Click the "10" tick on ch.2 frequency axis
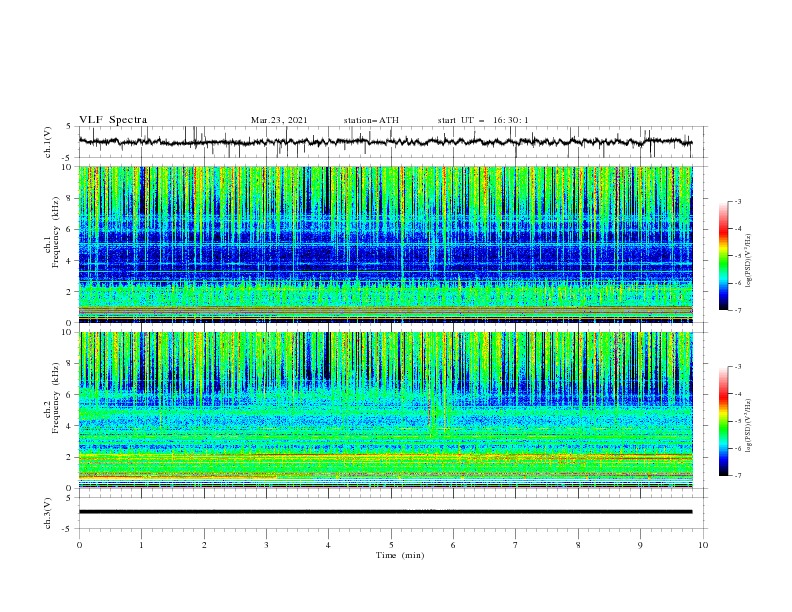 (x=69, y=333)
